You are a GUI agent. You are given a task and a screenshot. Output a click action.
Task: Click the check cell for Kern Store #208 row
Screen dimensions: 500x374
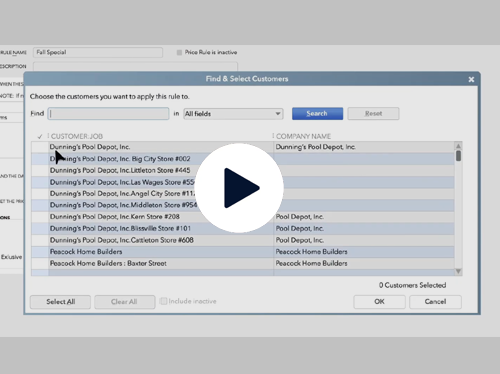[40, 217]
